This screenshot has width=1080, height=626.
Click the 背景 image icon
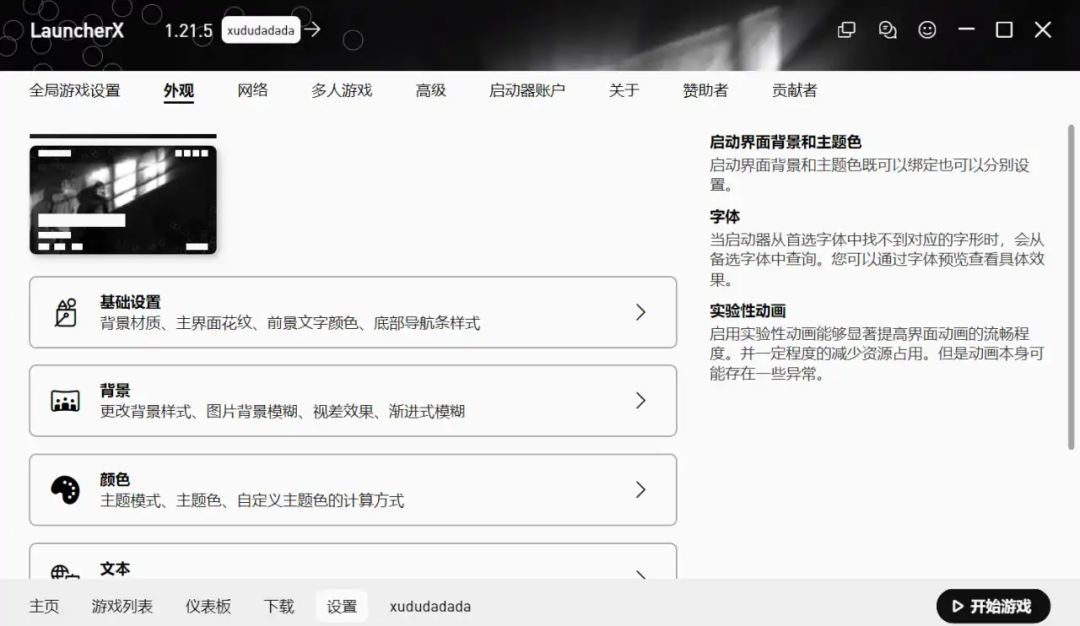pos(65,400)
